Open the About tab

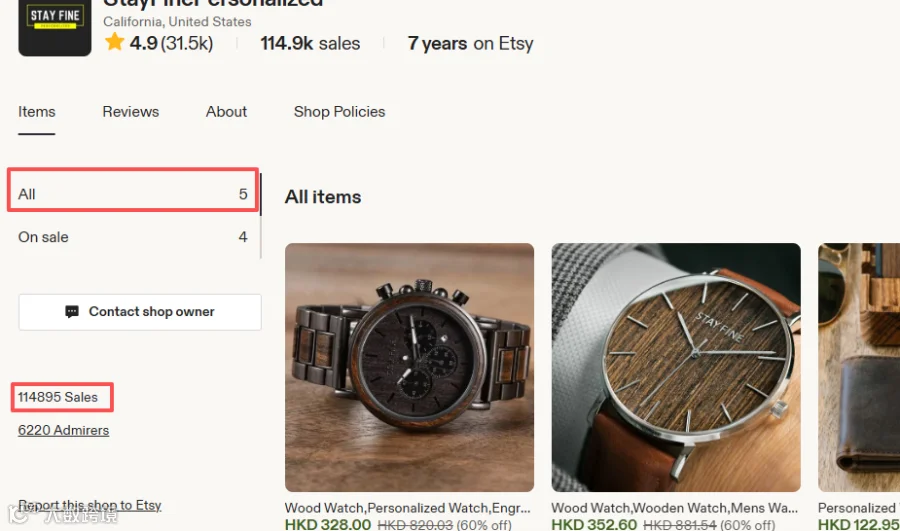coord(226,112)
